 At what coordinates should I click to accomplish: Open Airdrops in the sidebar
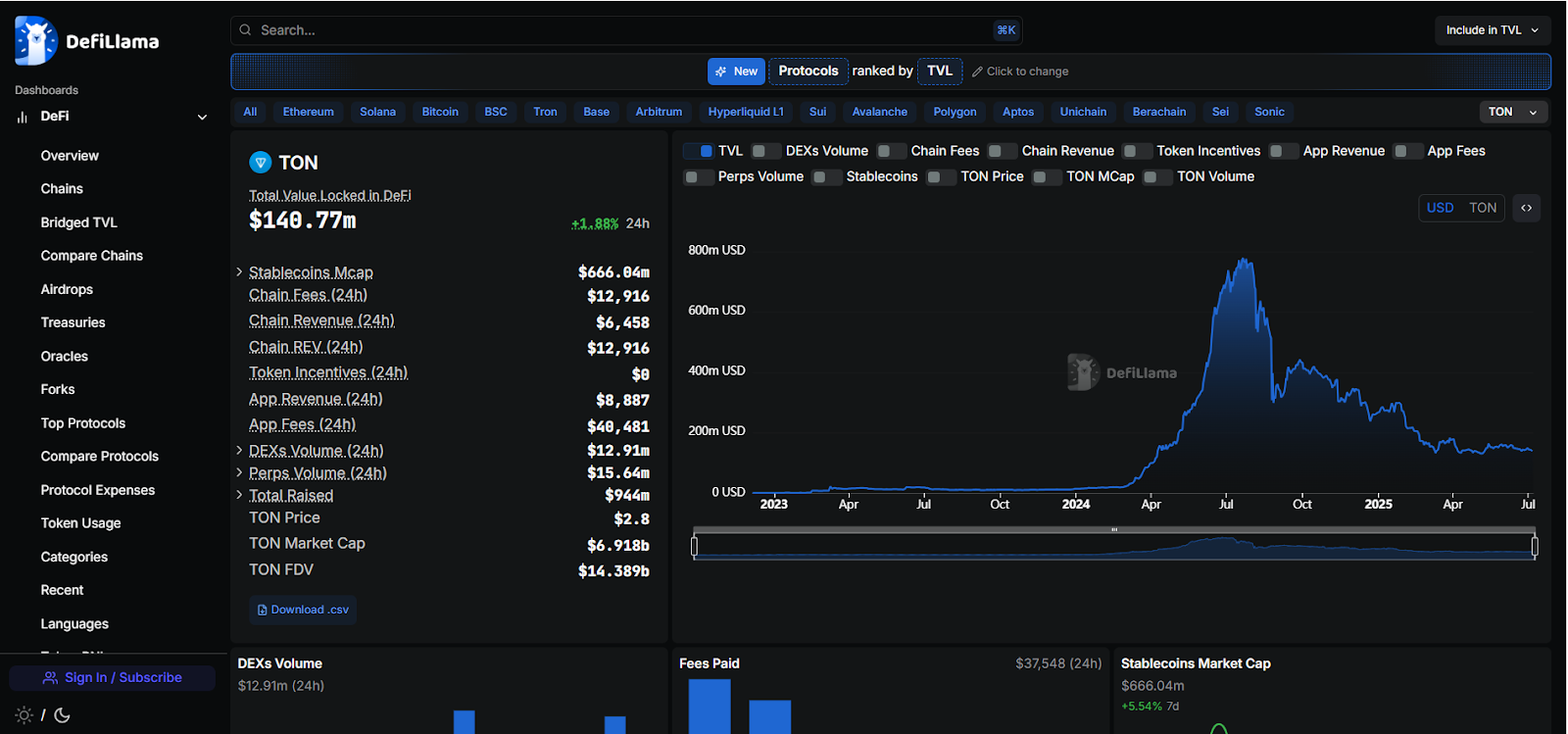[x=67, y=289]
